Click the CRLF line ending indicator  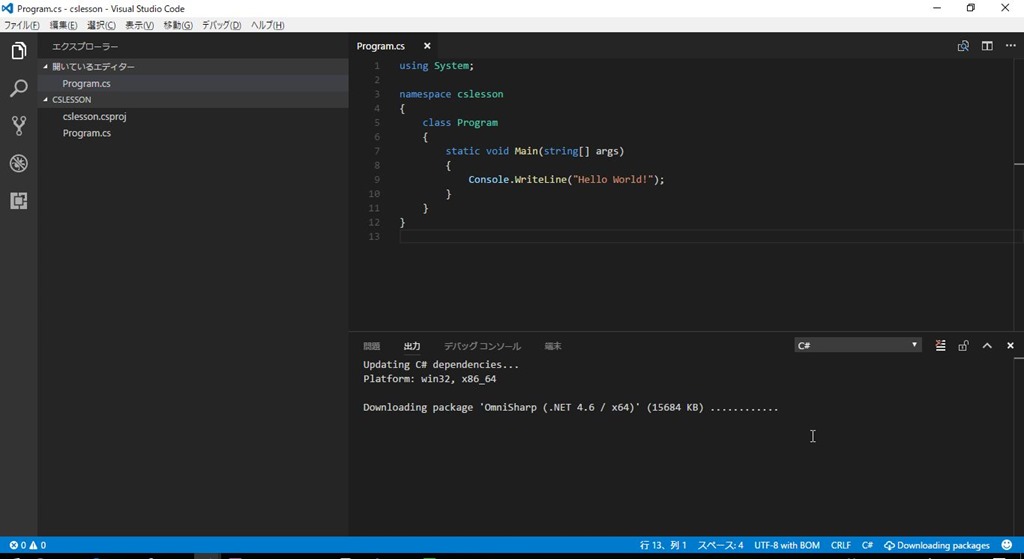(840, 545)
